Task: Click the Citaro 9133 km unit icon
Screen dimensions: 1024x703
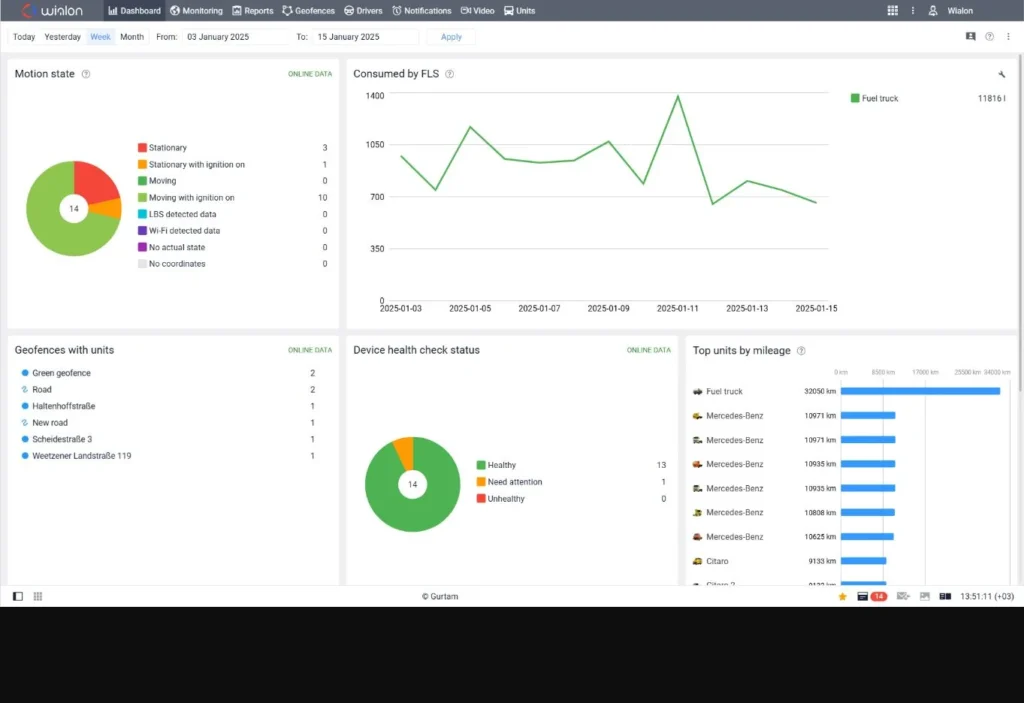Action: [x=697, y=561]
